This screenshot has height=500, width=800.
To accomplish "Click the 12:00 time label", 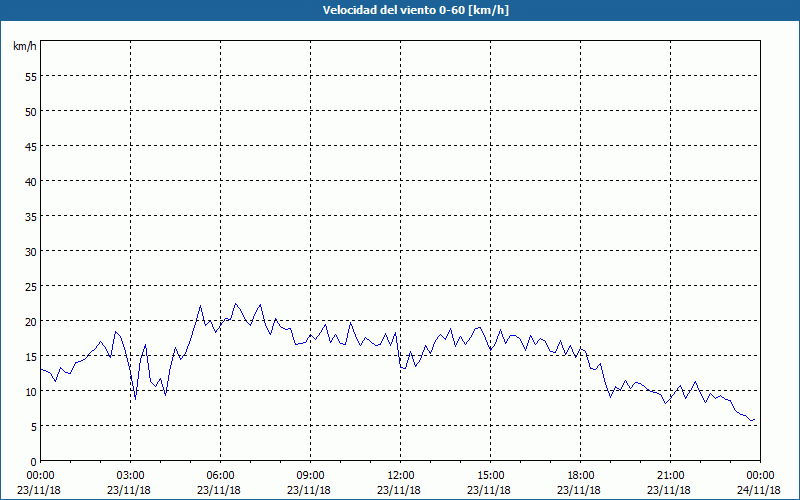I will [401, 476].
